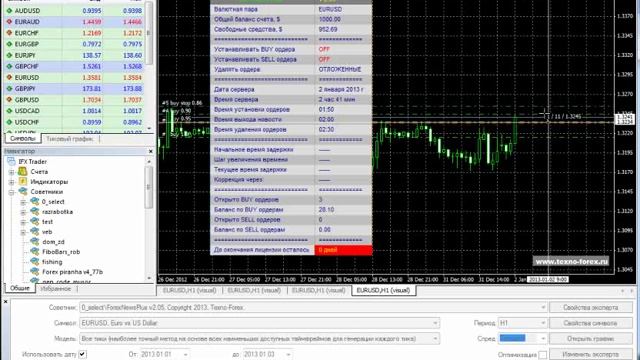Screen dimensions: 640x360
Task: Click the test folder icon in Navigator
Action: [35, 221]
